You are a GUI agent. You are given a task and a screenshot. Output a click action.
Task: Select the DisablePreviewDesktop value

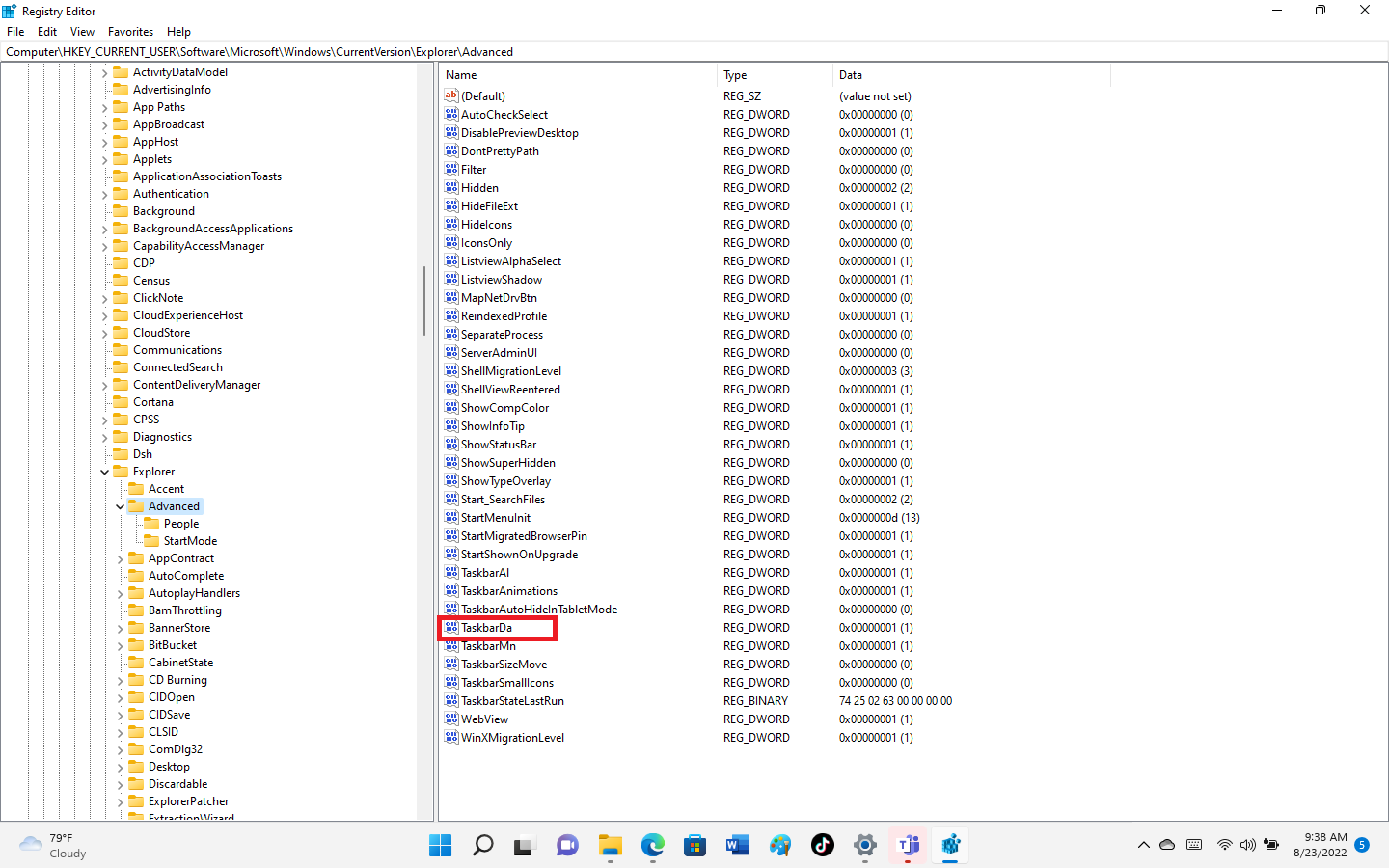[520, 132]
